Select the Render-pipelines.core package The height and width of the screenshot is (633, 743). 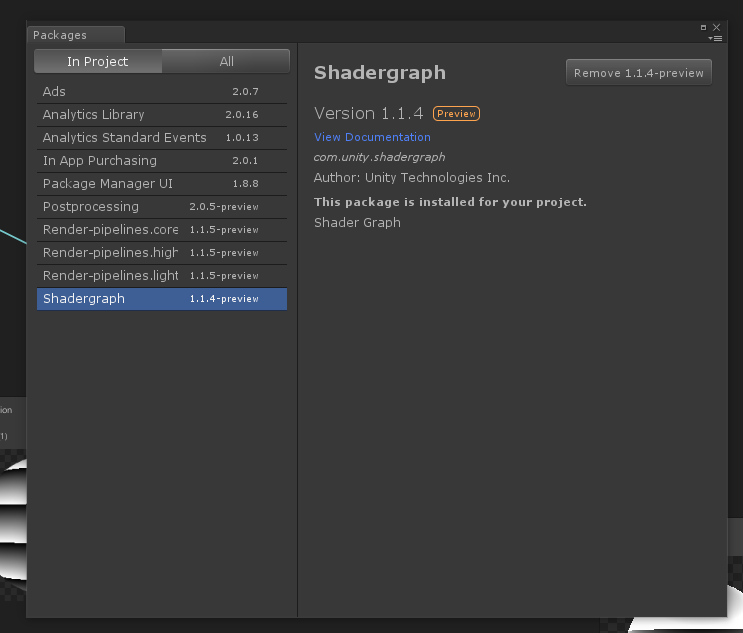click(162, 230)
